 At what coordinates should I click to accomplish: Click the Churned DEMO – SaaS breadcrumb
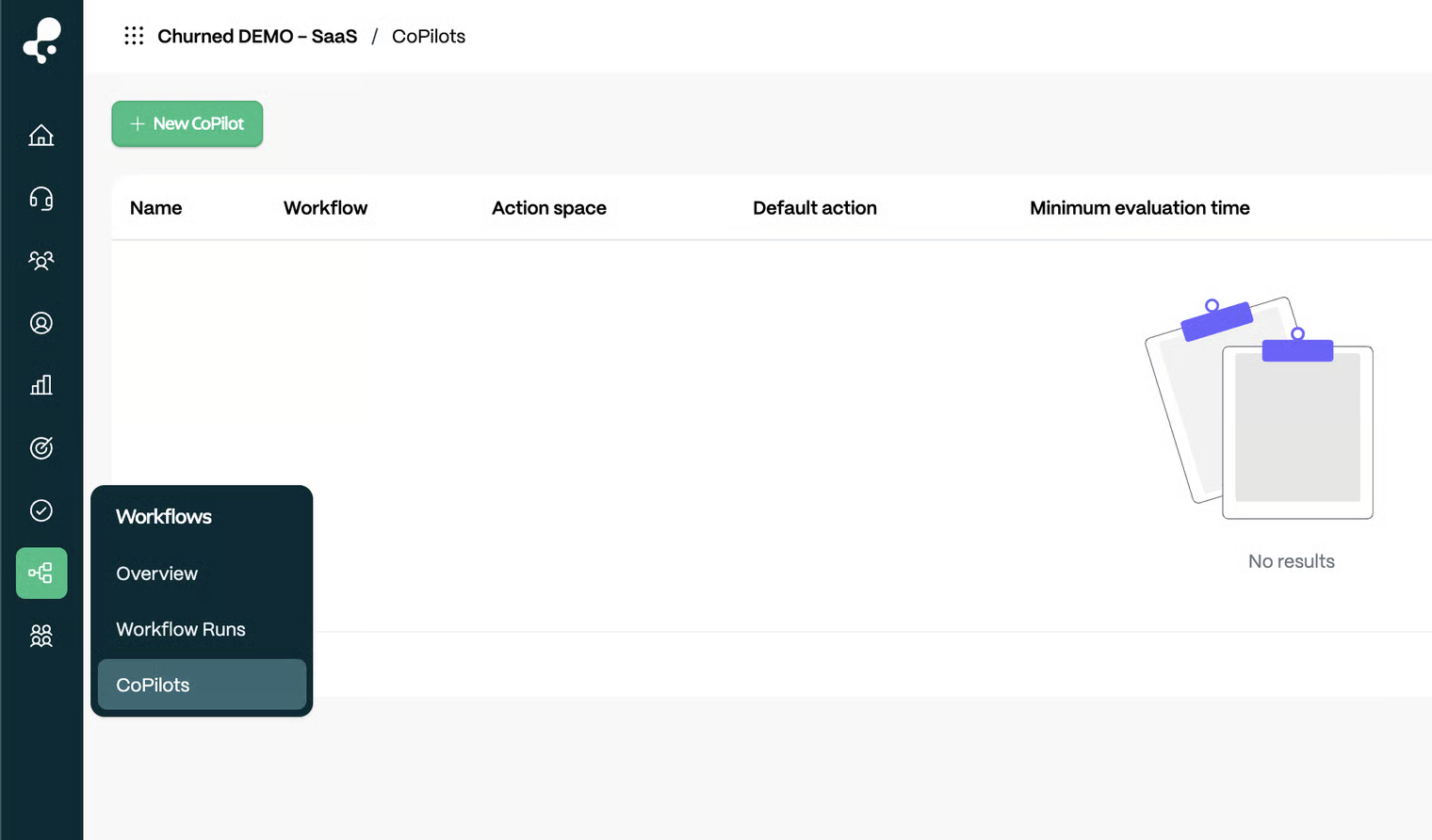point(257,36)
